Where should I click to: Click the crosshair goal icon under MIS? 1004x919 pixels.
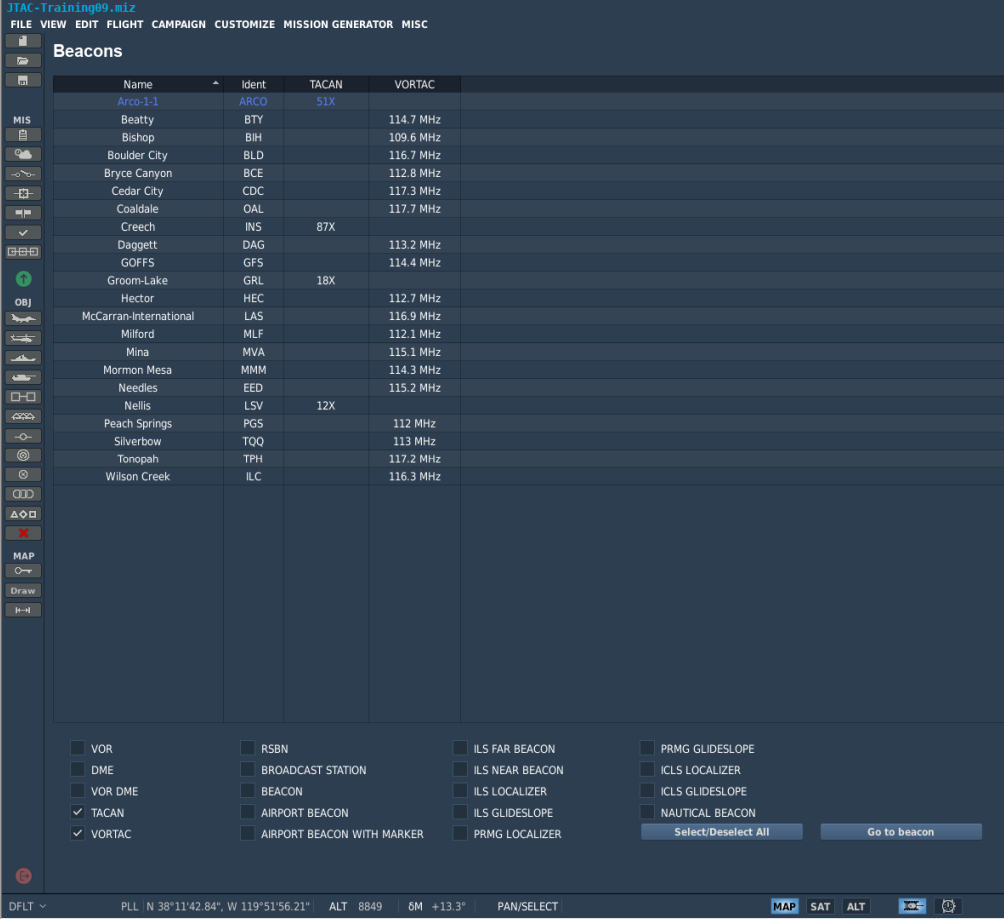(23, 193)
